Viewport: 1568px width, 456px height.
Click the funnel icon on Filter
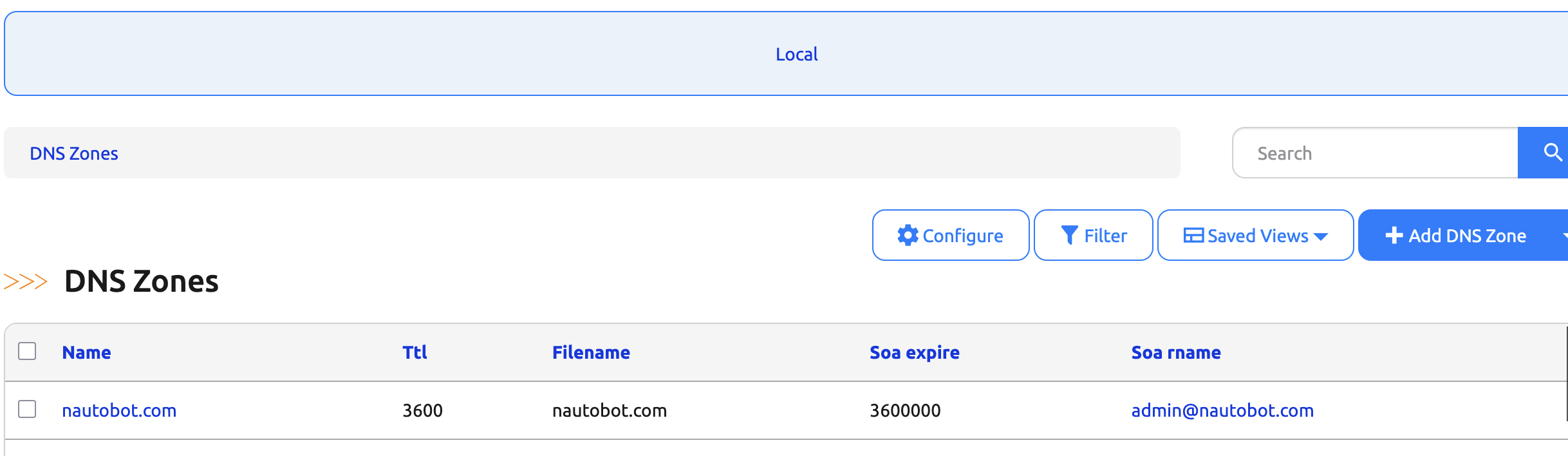1069,235
